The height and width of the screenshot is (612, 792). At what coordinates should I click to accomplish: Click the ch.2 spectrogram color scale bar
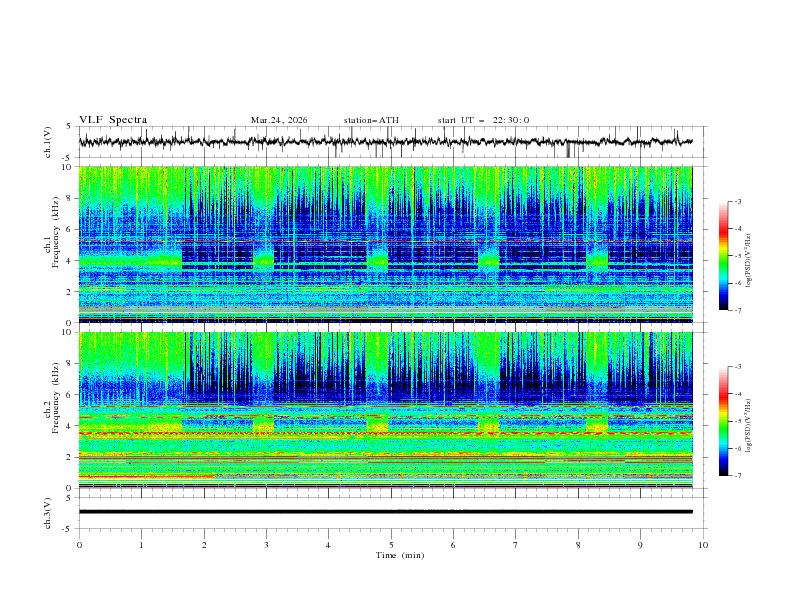click(x=723, y=421)
